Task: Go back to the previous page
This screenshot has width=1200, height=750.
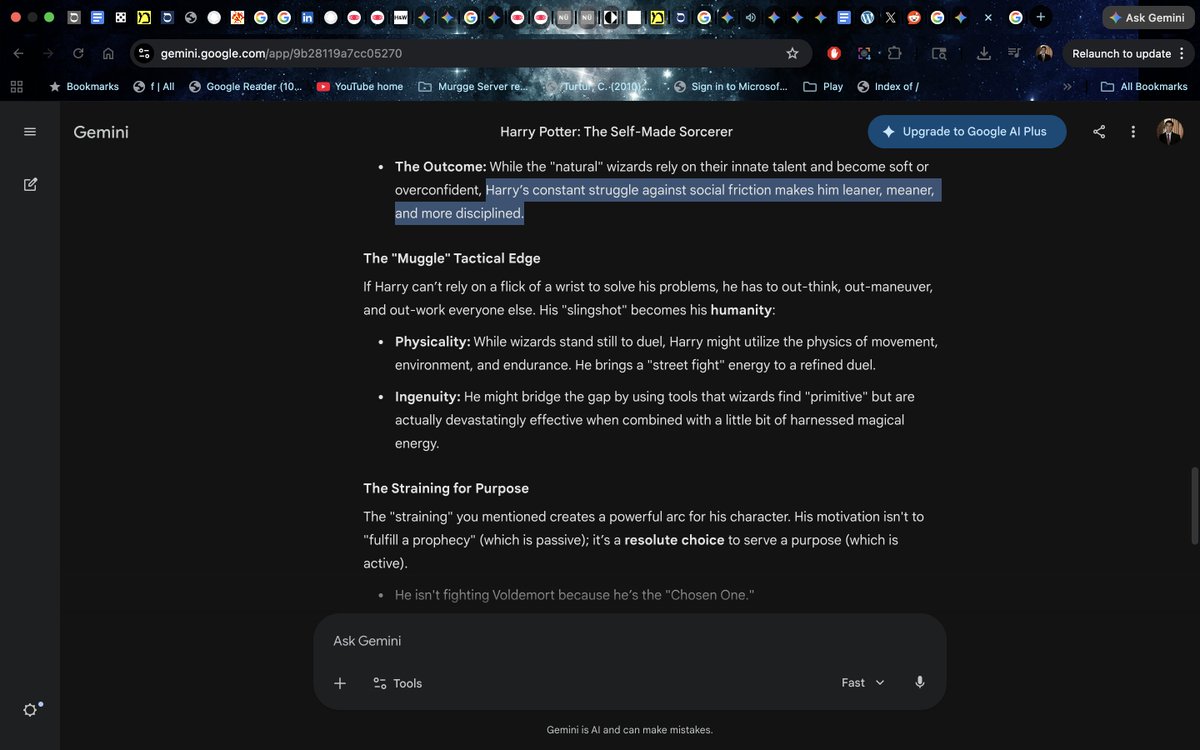Action: pos(20,53)
